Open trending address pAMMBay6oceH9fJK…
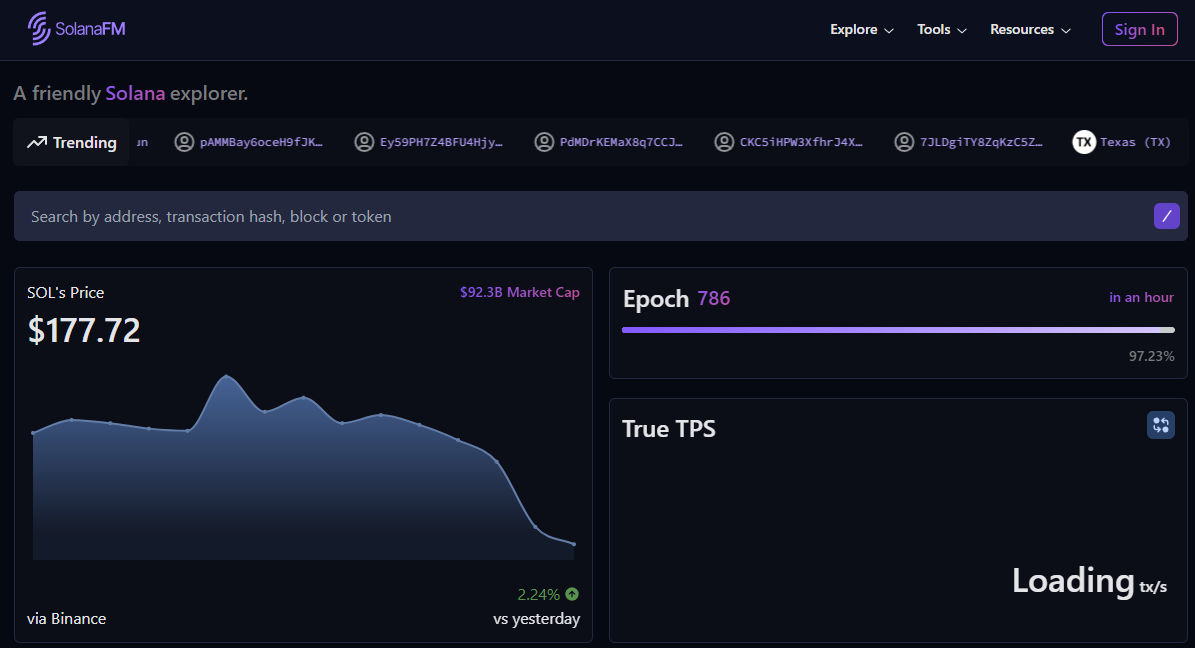The height and width of the screenshot is (648, 1195). pyautogui.click(x=261, y=142)
